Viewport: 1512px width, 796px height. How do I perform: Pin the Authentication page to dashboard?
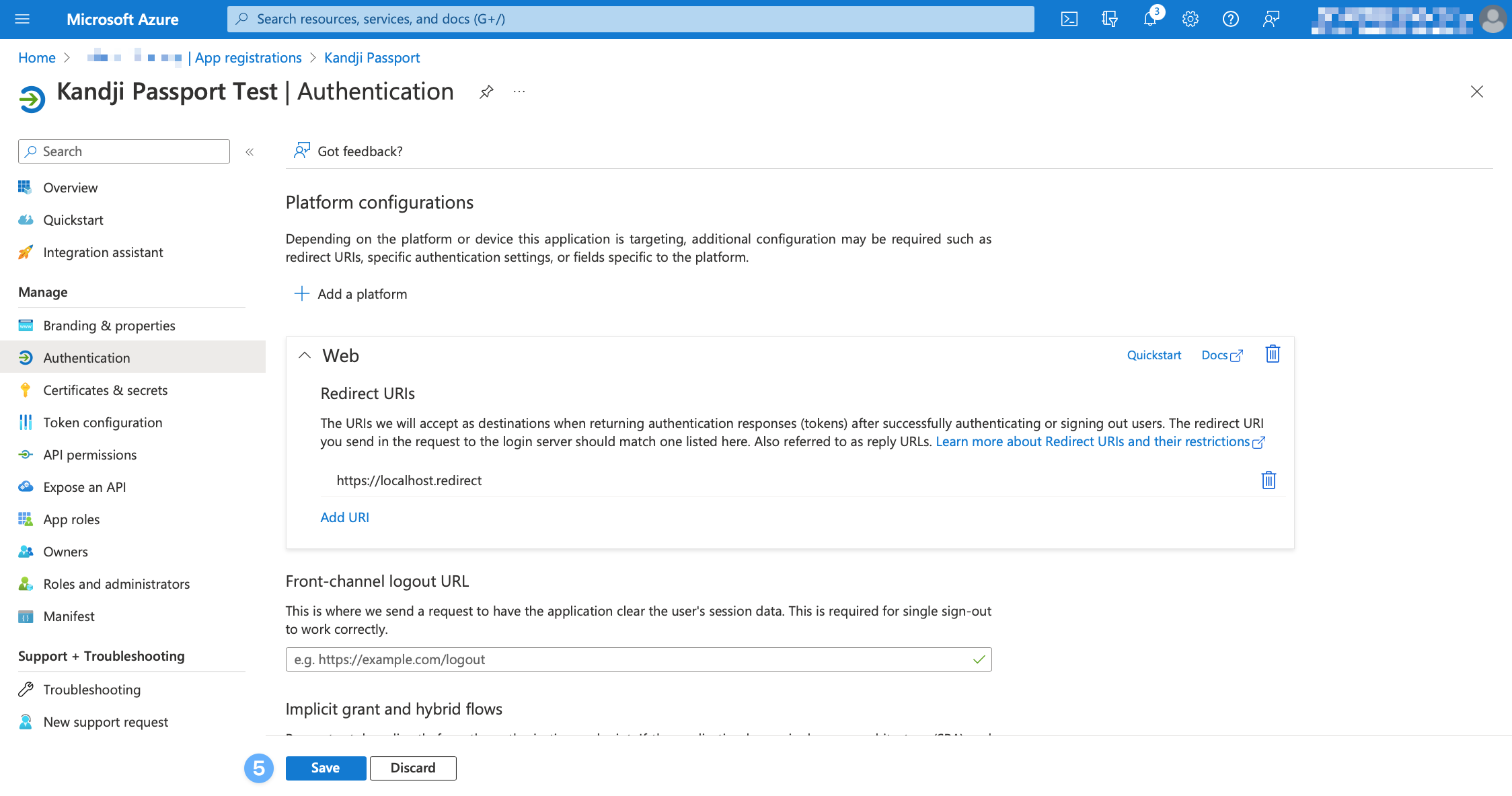coord(486,92)
